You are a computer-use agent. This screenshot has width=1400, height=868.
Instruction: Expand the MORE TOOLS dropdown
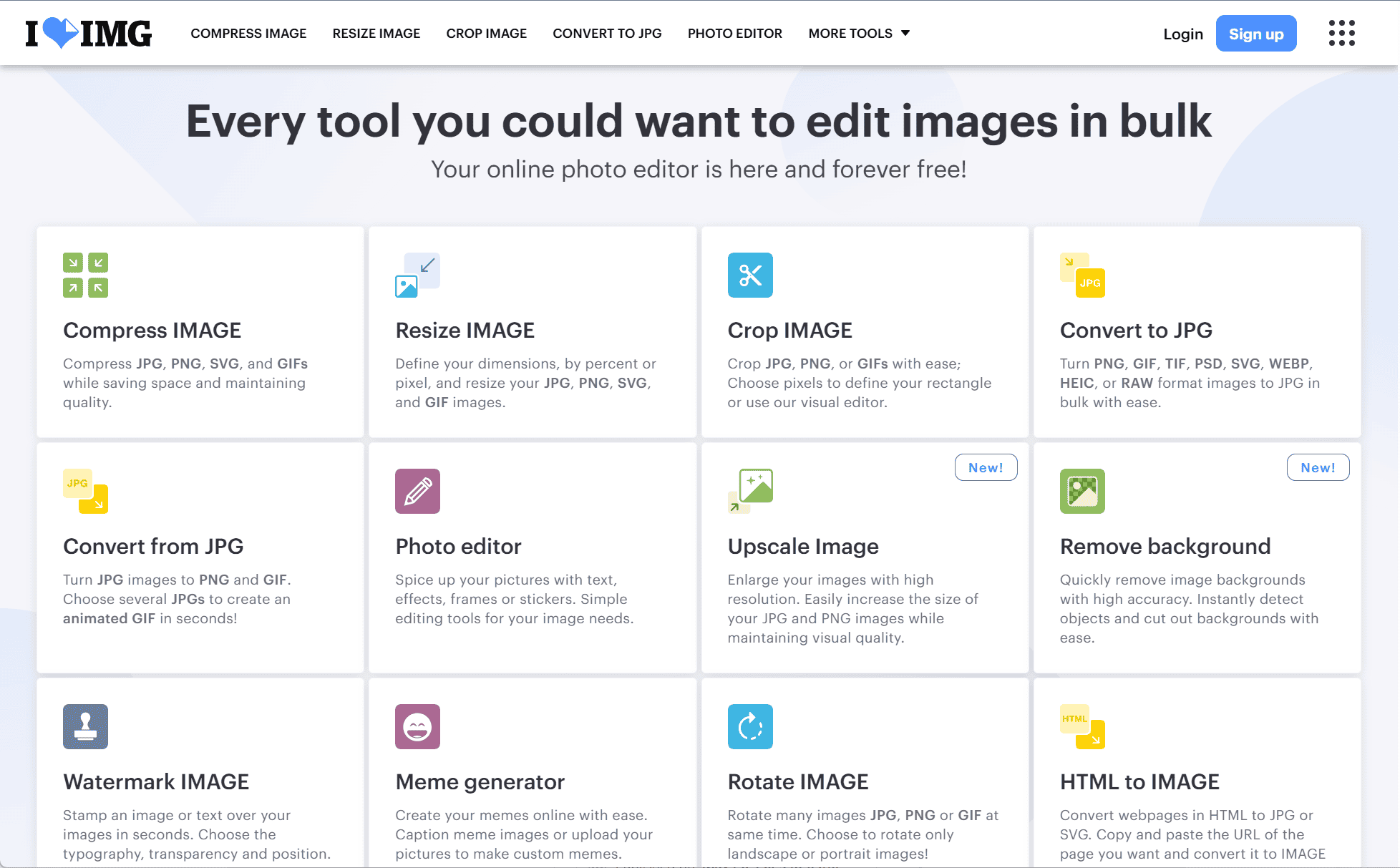click(x=858, y=34)
